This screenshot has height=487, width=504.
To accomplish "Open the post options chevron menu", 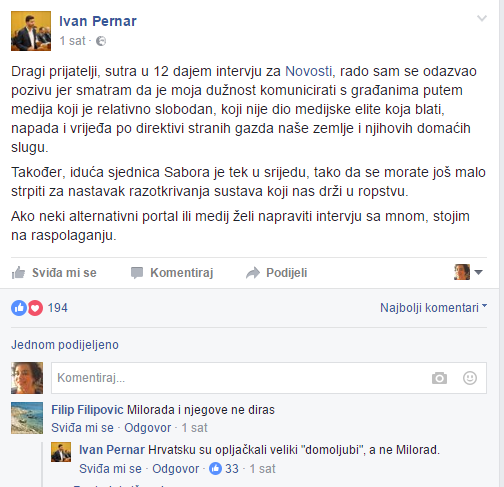I will [x=482, y=18].
